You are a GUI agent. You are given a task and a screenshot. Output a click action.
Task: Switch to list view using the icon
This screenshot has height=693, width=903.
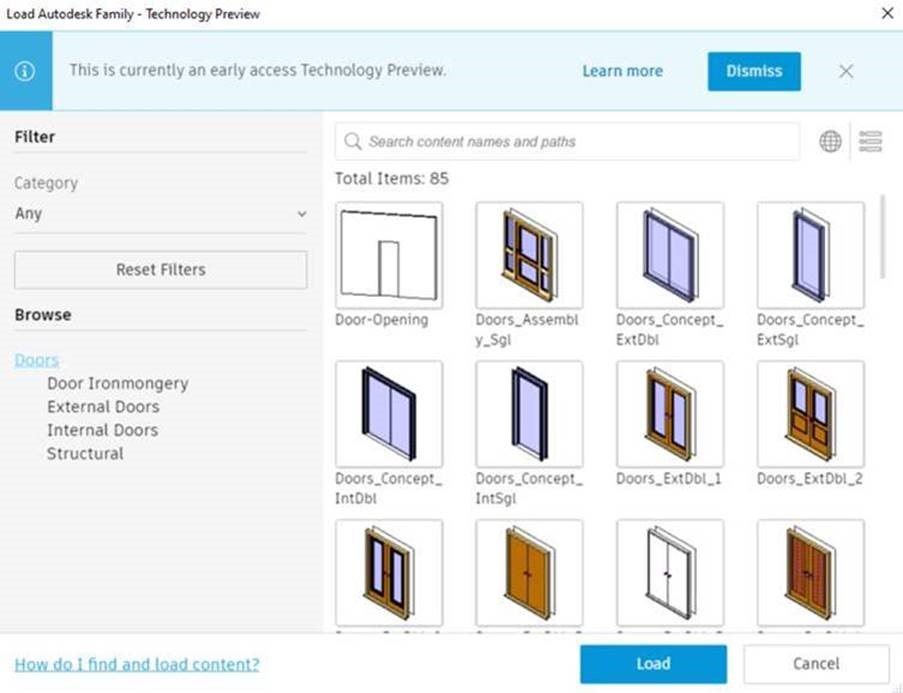point(869,141)
